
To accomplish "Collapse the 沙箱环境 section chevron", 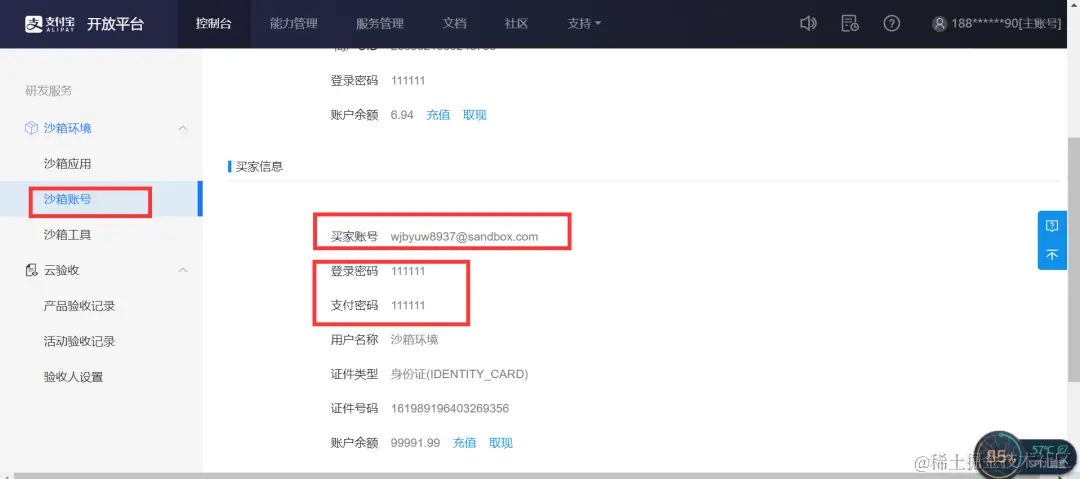I will [183, 128].
